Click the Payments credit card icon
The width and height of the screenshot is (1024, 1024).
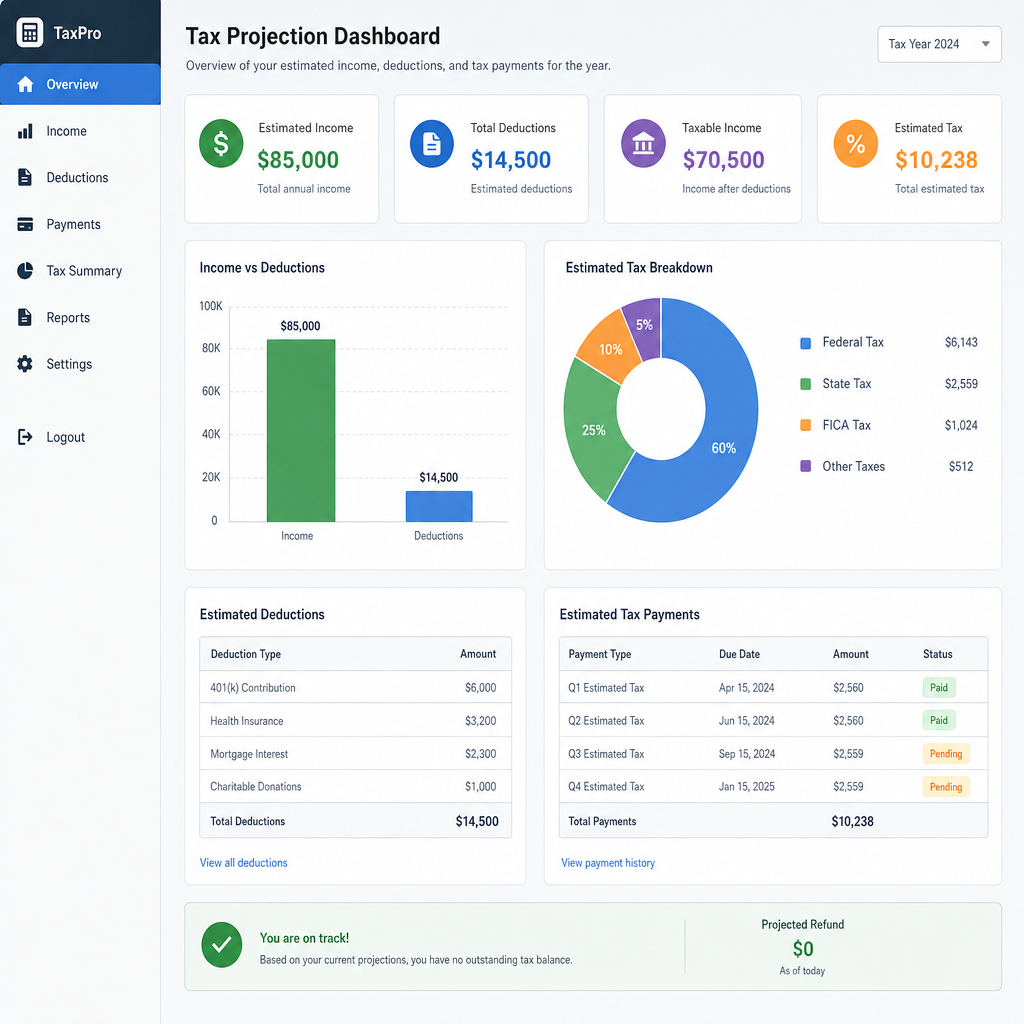tap(25, 224)
